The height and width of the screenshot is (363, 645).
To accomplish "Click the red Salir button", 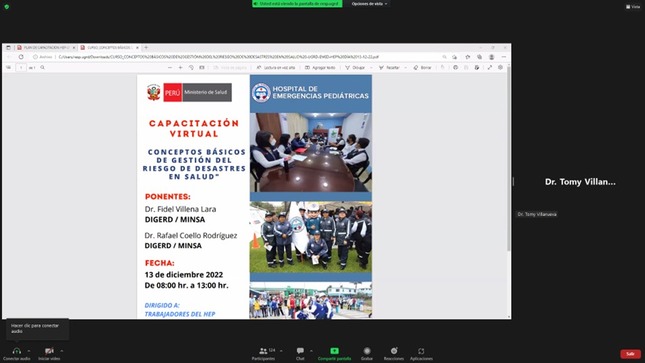I will point(630,354).
